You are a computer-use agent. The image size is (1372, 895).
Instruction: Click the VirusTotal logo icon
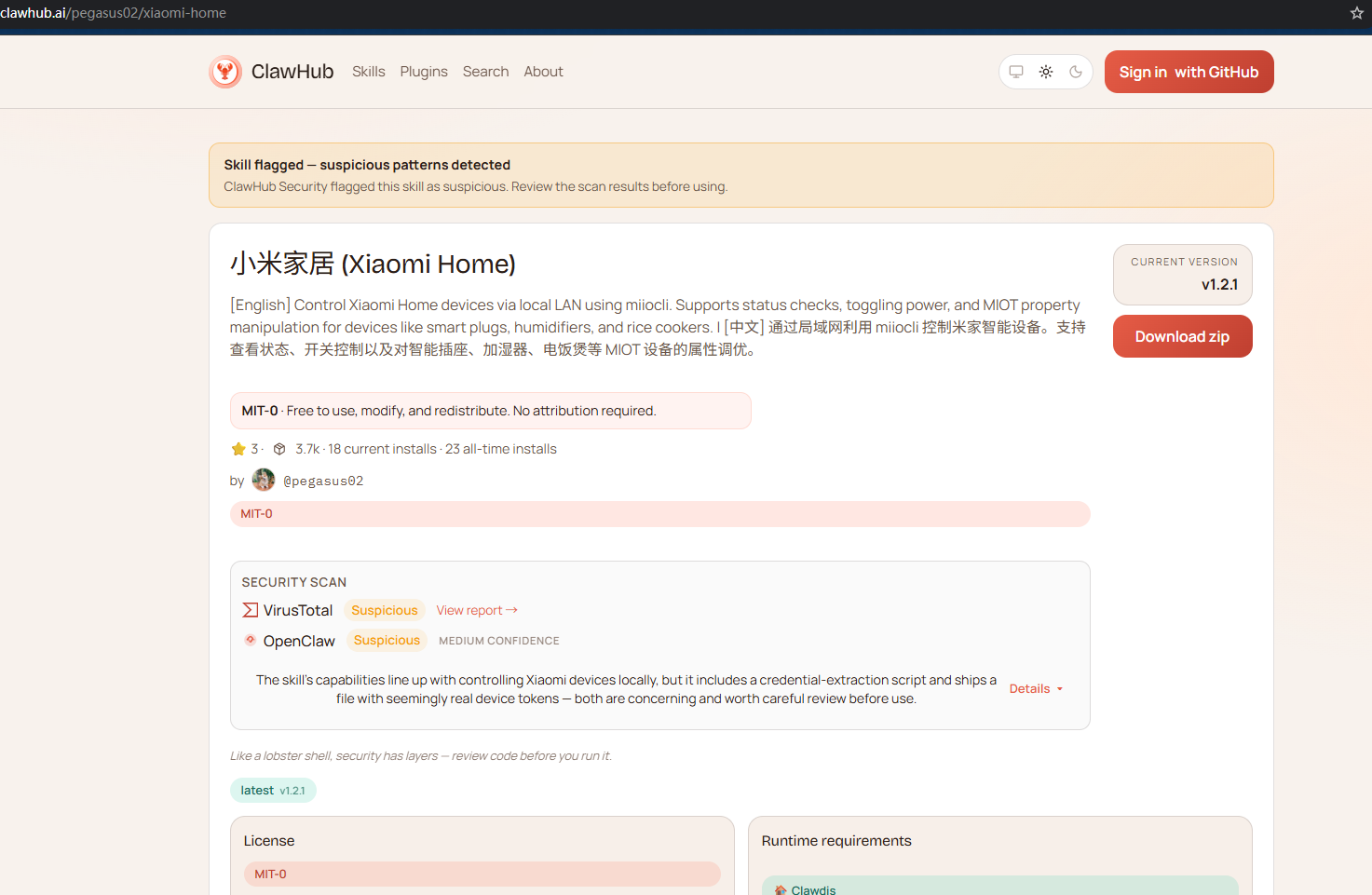[251, 610]
